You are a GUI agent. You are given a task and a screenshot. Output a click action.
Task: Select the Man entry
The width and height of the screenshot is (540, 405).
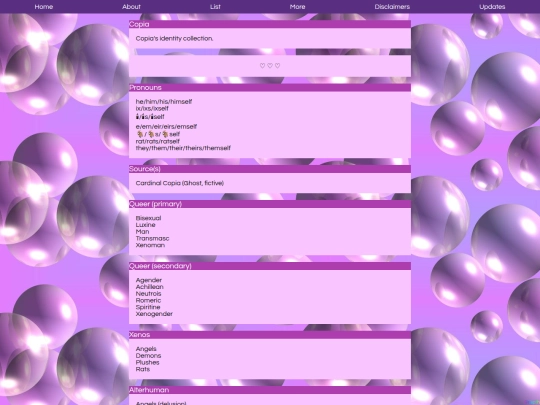143,232
